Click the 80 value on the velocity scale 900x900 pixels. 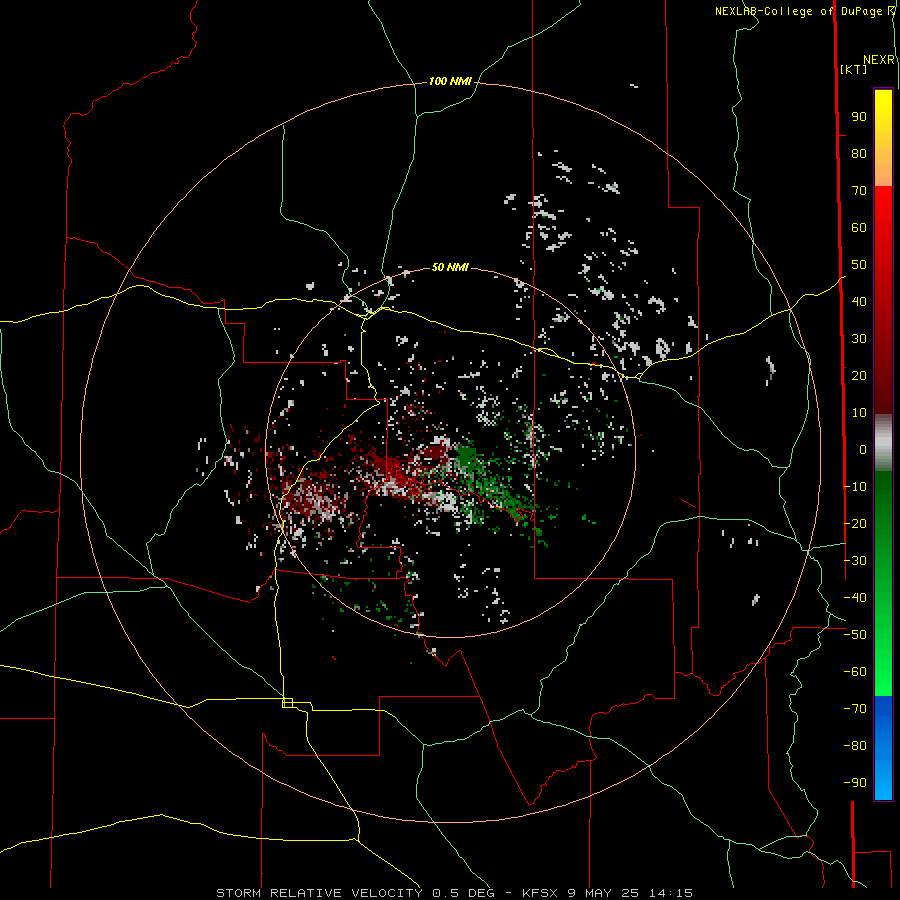point(859,154)
